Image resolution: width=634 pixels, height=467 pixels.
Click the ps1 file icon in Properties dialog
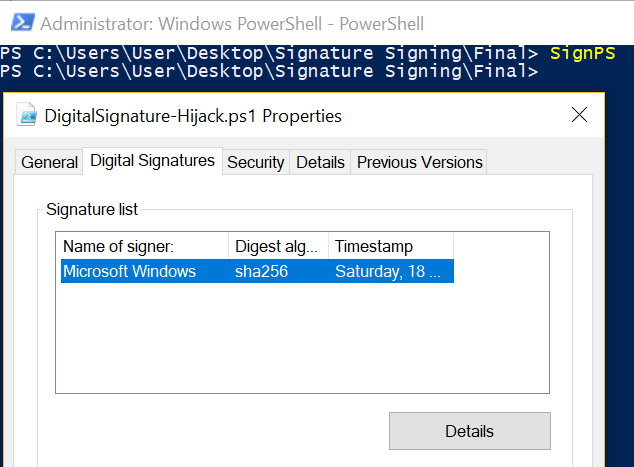(x=27, y=115)
